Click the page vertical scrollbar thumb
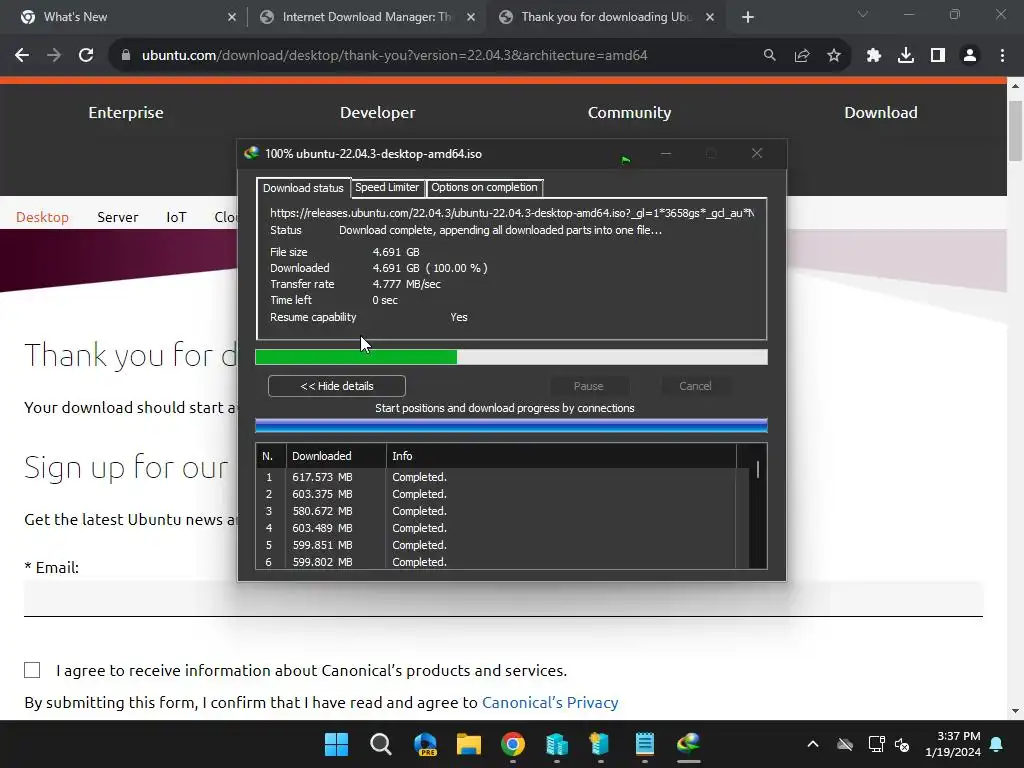Viewport: 1024px width, 768px height. 1016,131
